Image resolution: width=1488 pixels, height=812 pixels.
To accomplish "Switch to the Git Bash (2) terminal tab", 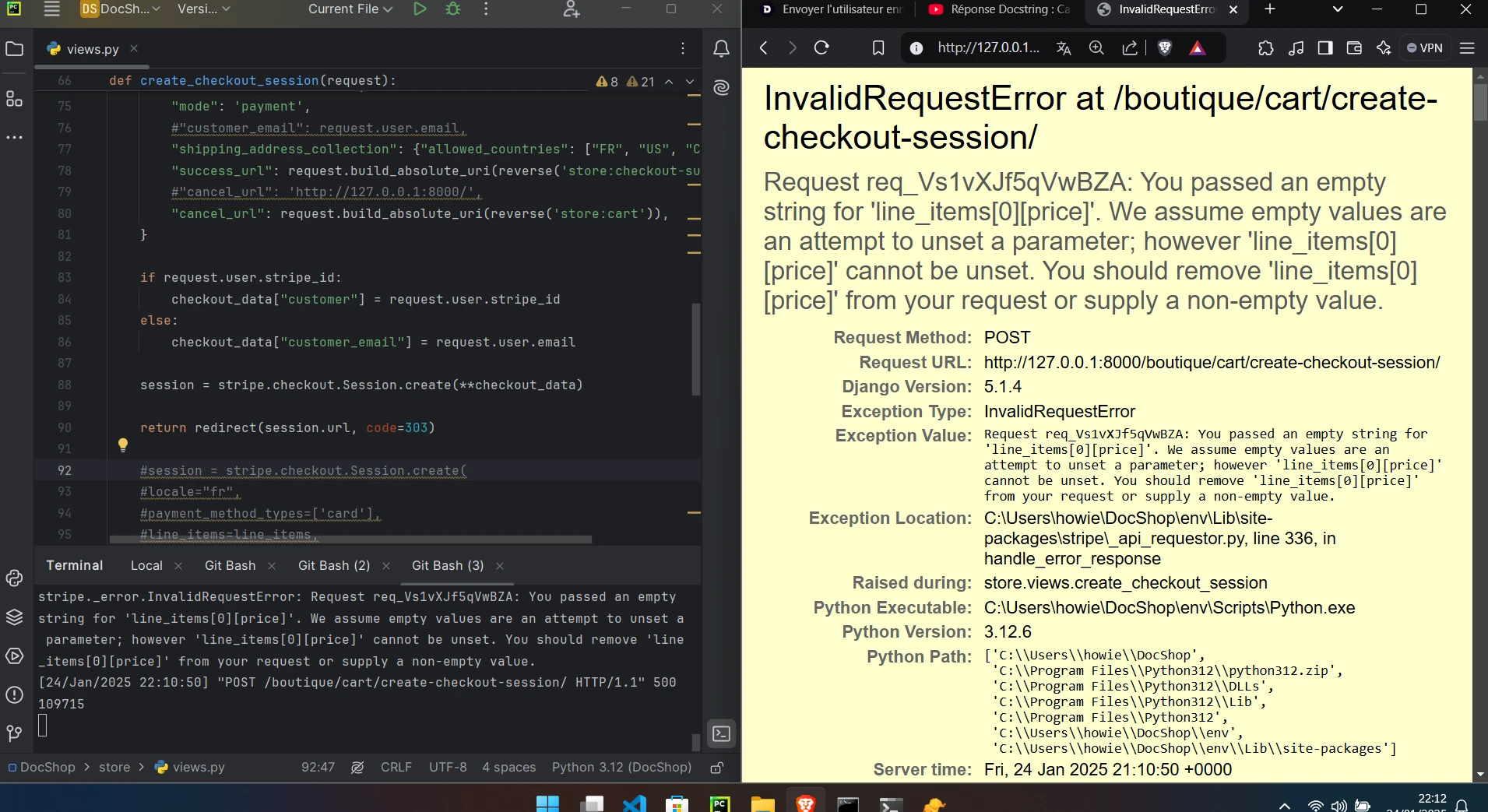I will pos(333,566).
